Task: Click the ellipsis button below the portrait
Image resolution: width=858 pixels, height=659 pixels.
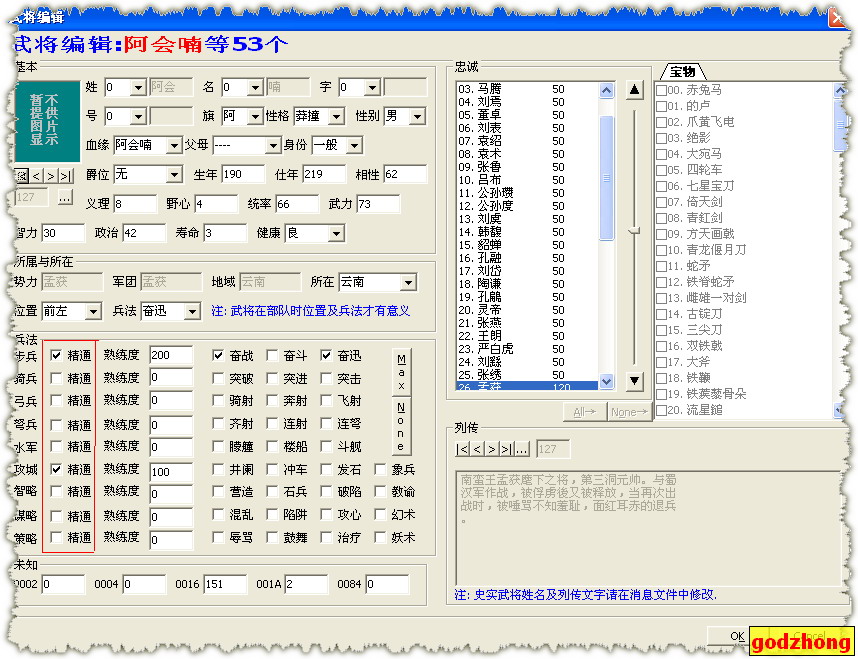Action: [65, 198]
